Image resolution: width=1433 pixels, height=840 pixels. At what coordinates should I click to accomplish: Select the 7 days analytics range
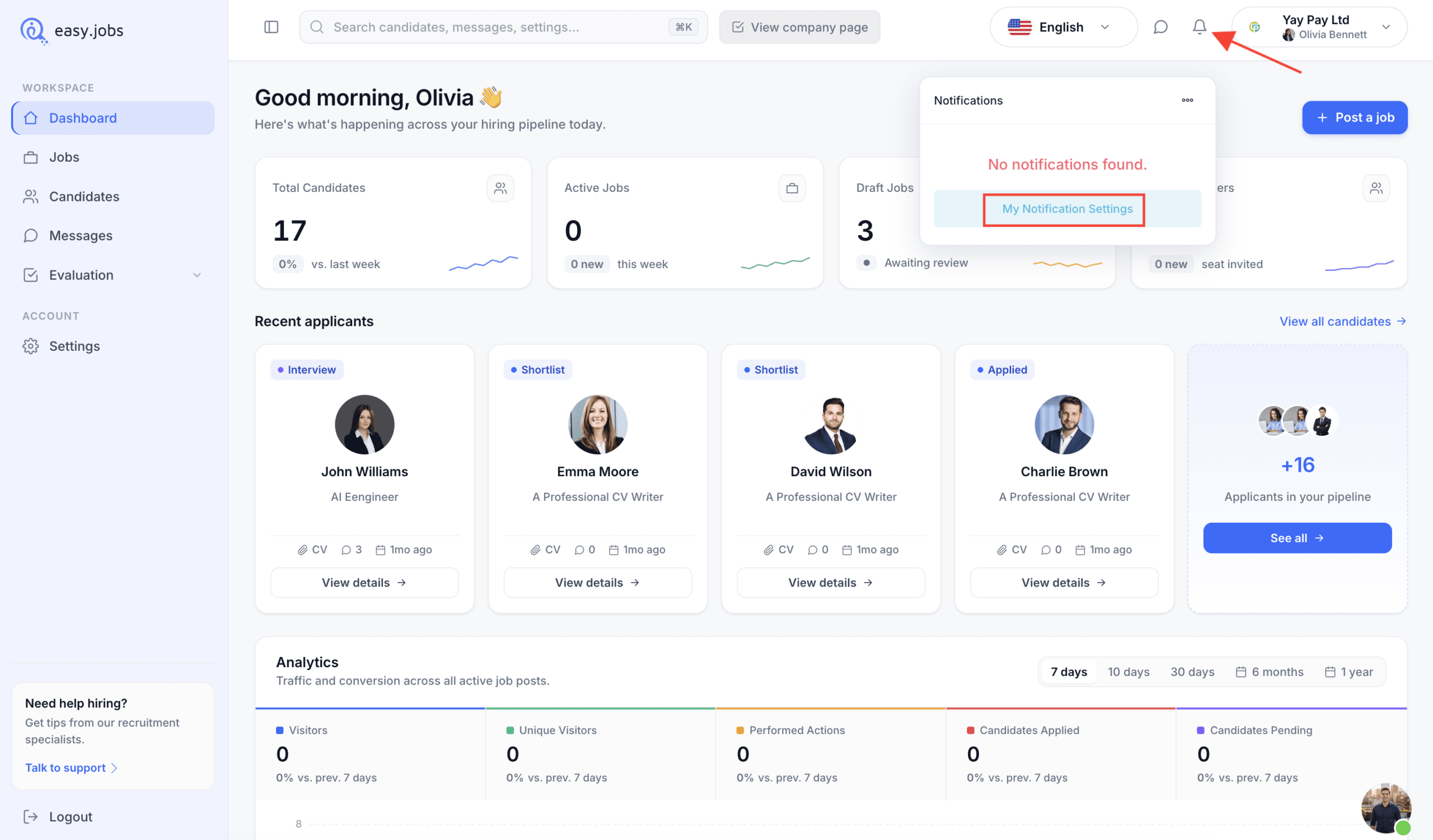[1069, 672]
